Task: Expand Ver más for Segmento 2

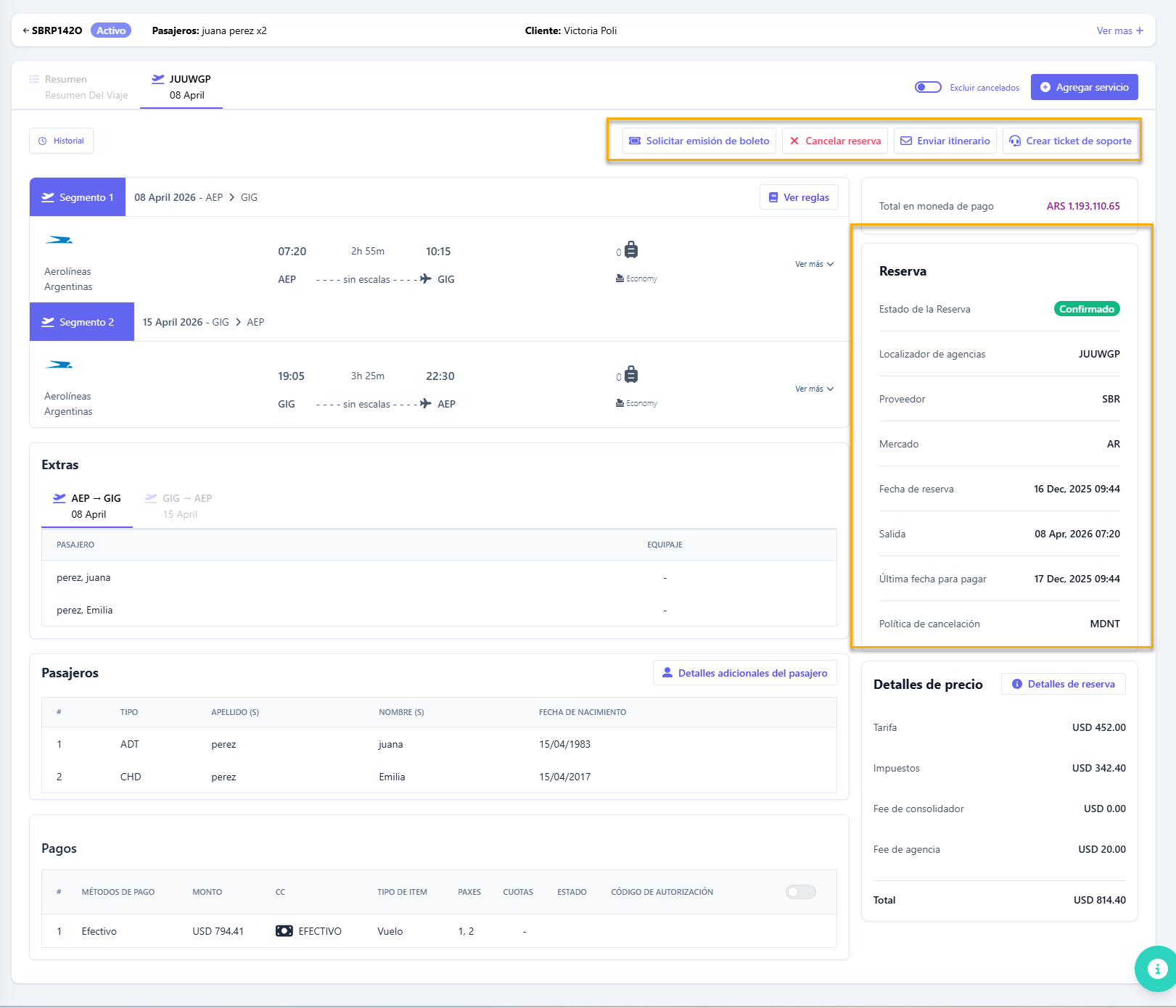Action: click(814, 389)
